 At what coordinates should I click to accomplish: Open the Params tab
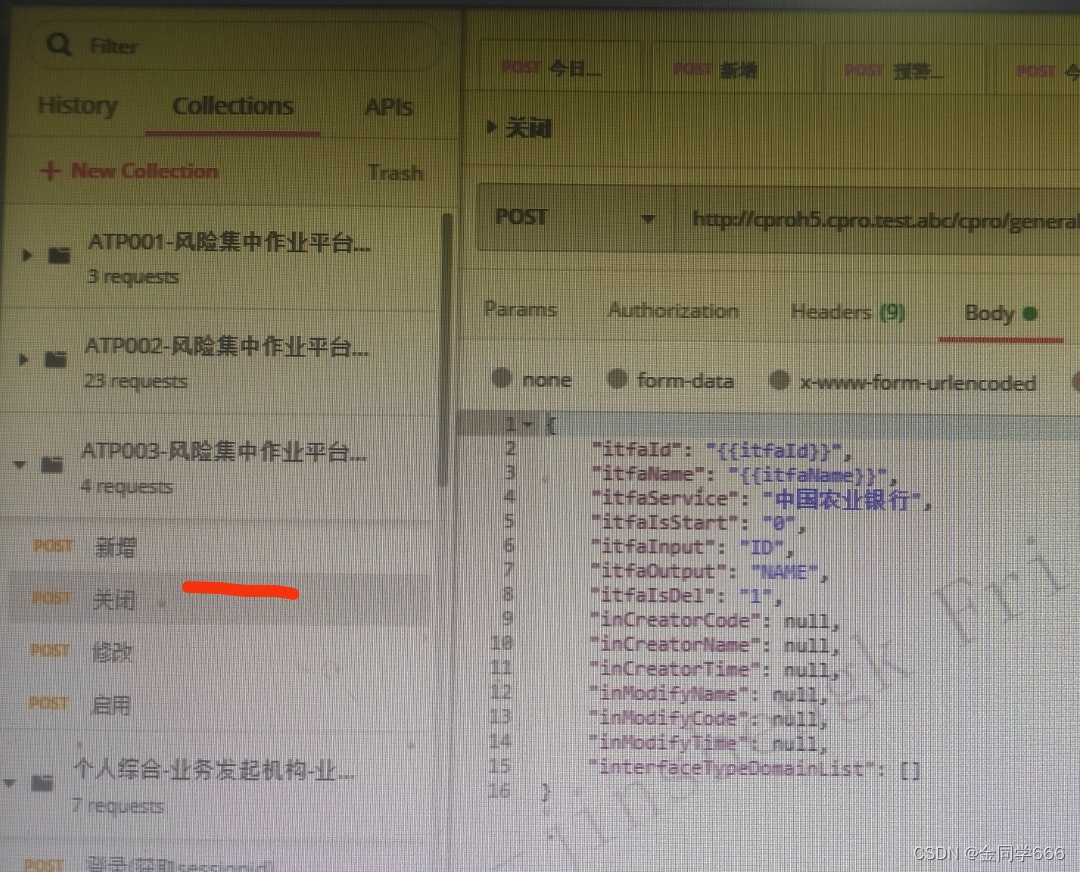coord(520,309)
